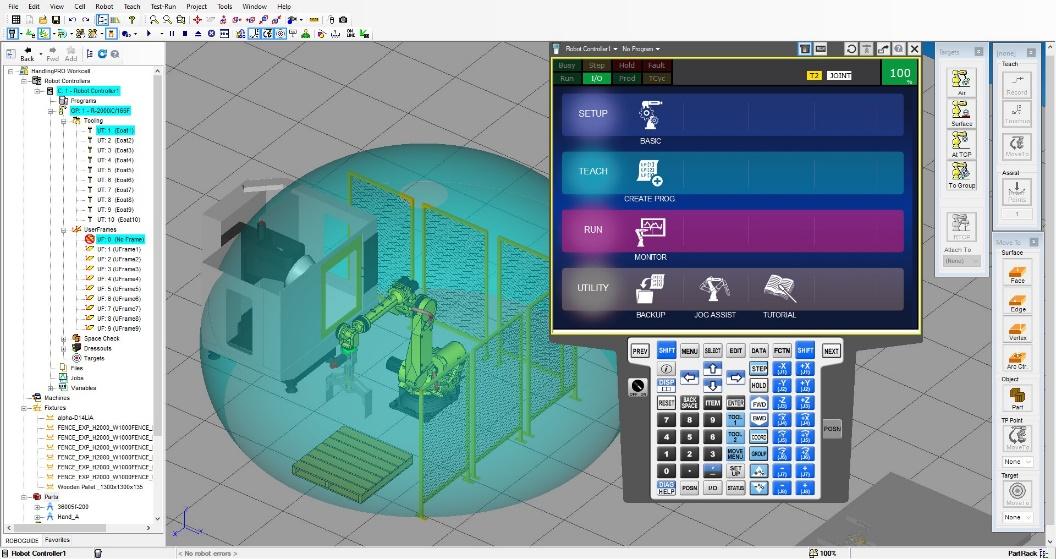Click the Redo toolbar icon
The image size is (1056, 559).
point(85,20)
